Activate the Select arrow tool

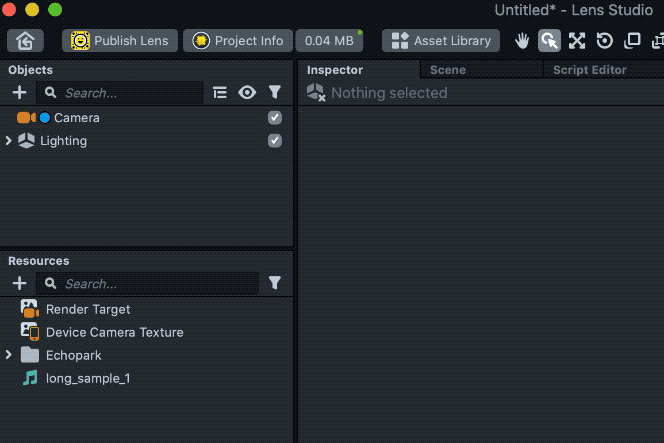(x=549, y=41)
